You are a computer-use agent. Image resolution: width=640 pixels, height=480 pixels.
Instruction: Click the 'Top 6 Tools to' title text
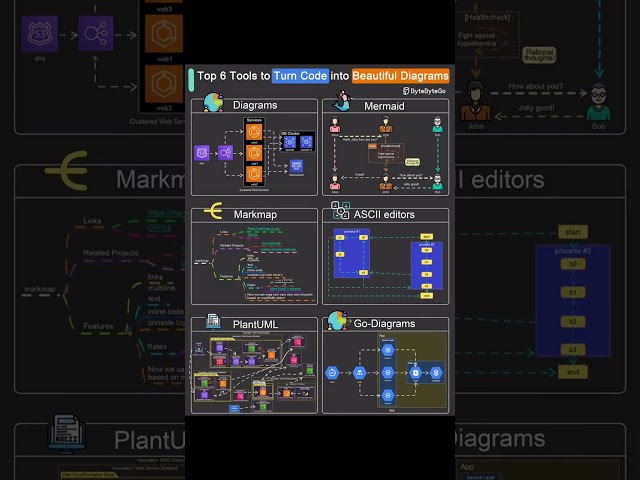click(x=233, y=76)
